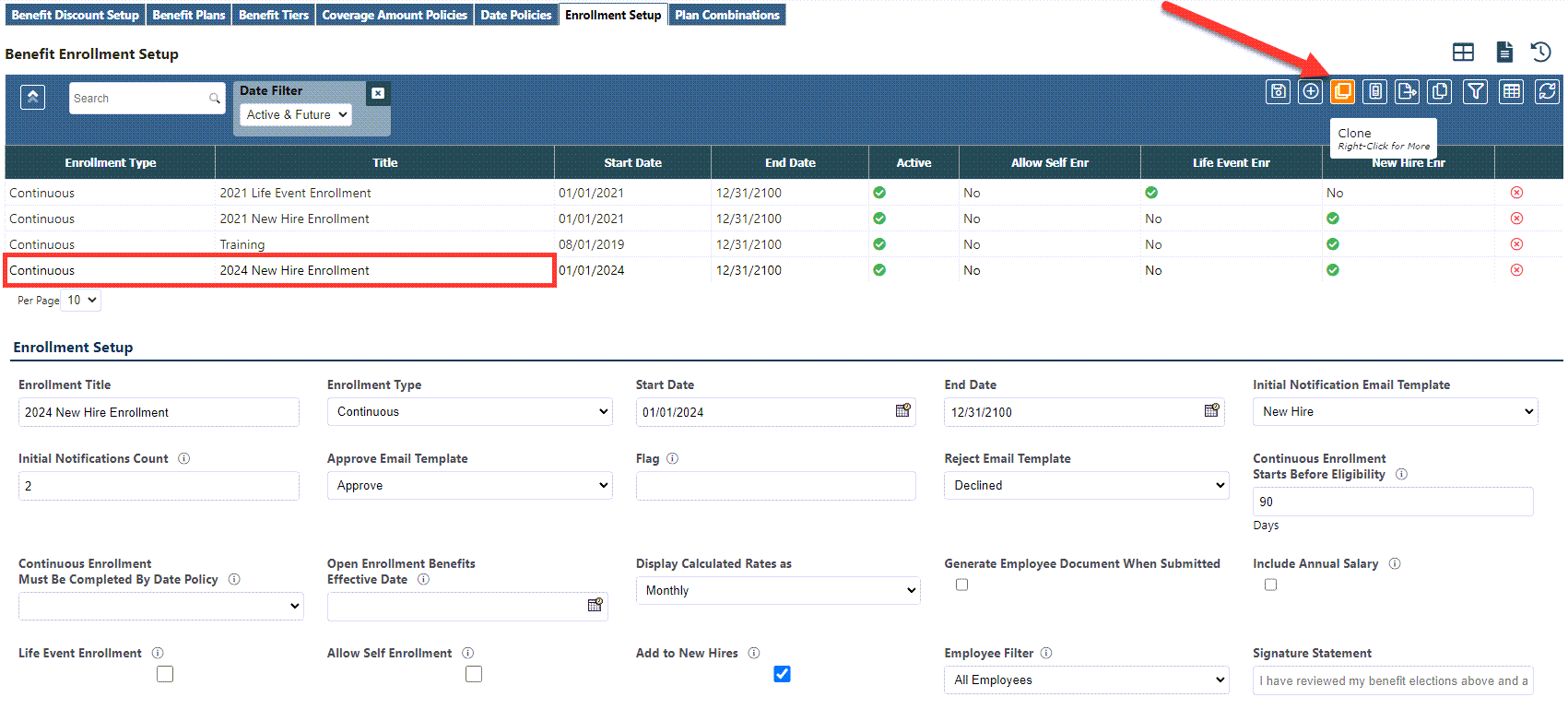1568x721 pixels.
Task: Open Initial Notification Email Template dropdown
Action: click(1396, 412)
